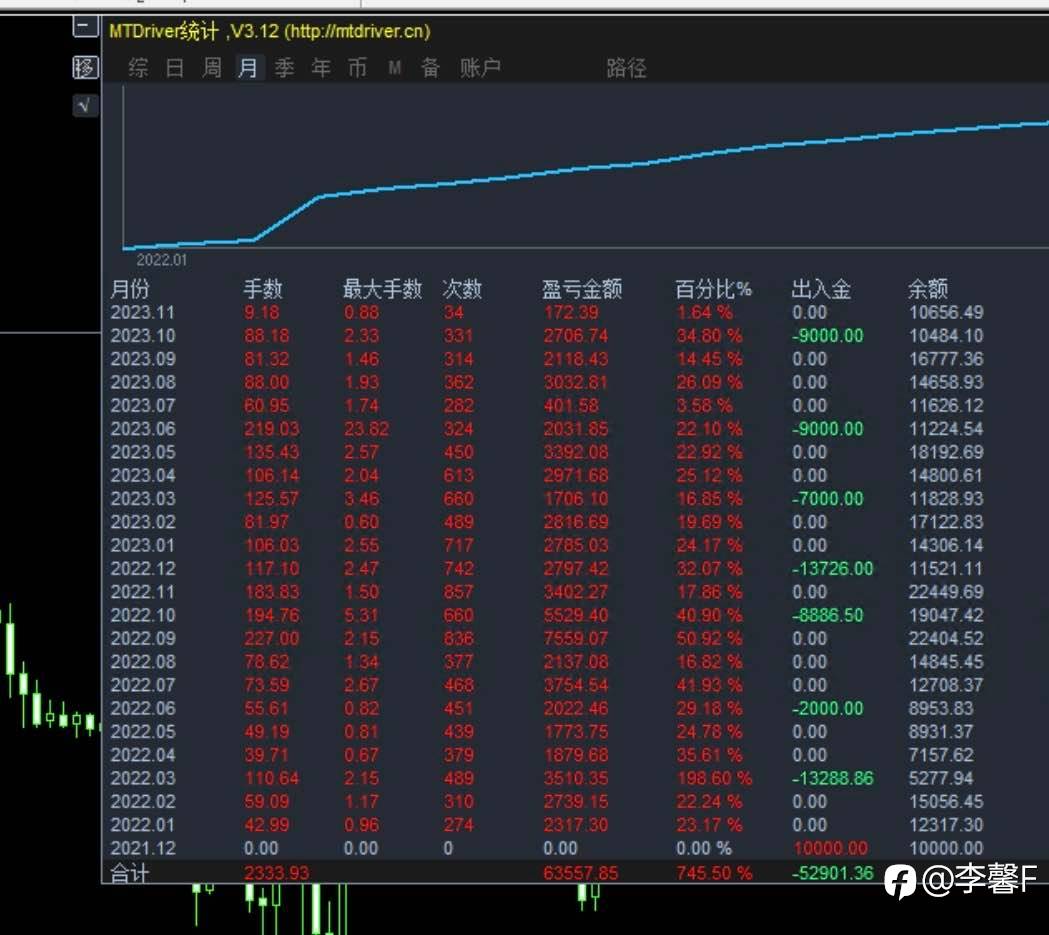This screenshot has height=935, width=1049.
Task: Select the 2022.09 month row
Action: 547,639
